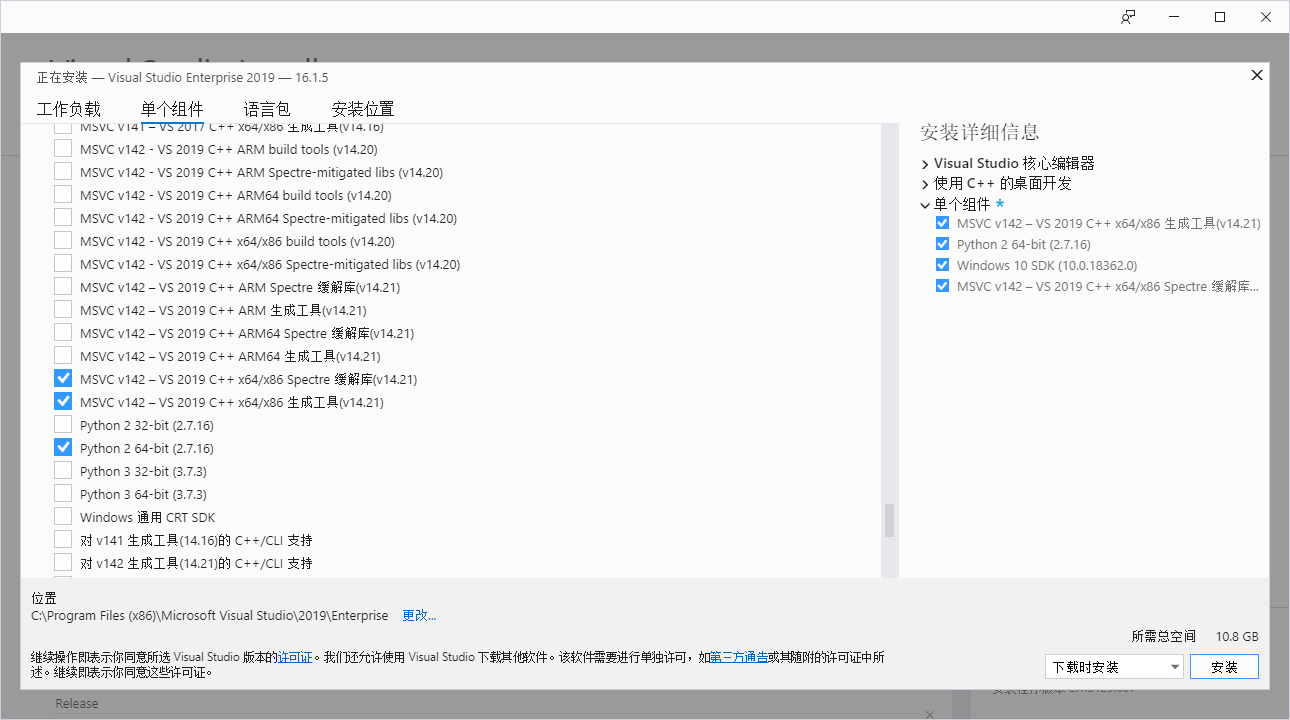Check Python 3 32-bit (3.7.3)
The width and height of the screenshot is (1290, 720).
[63, 471]
